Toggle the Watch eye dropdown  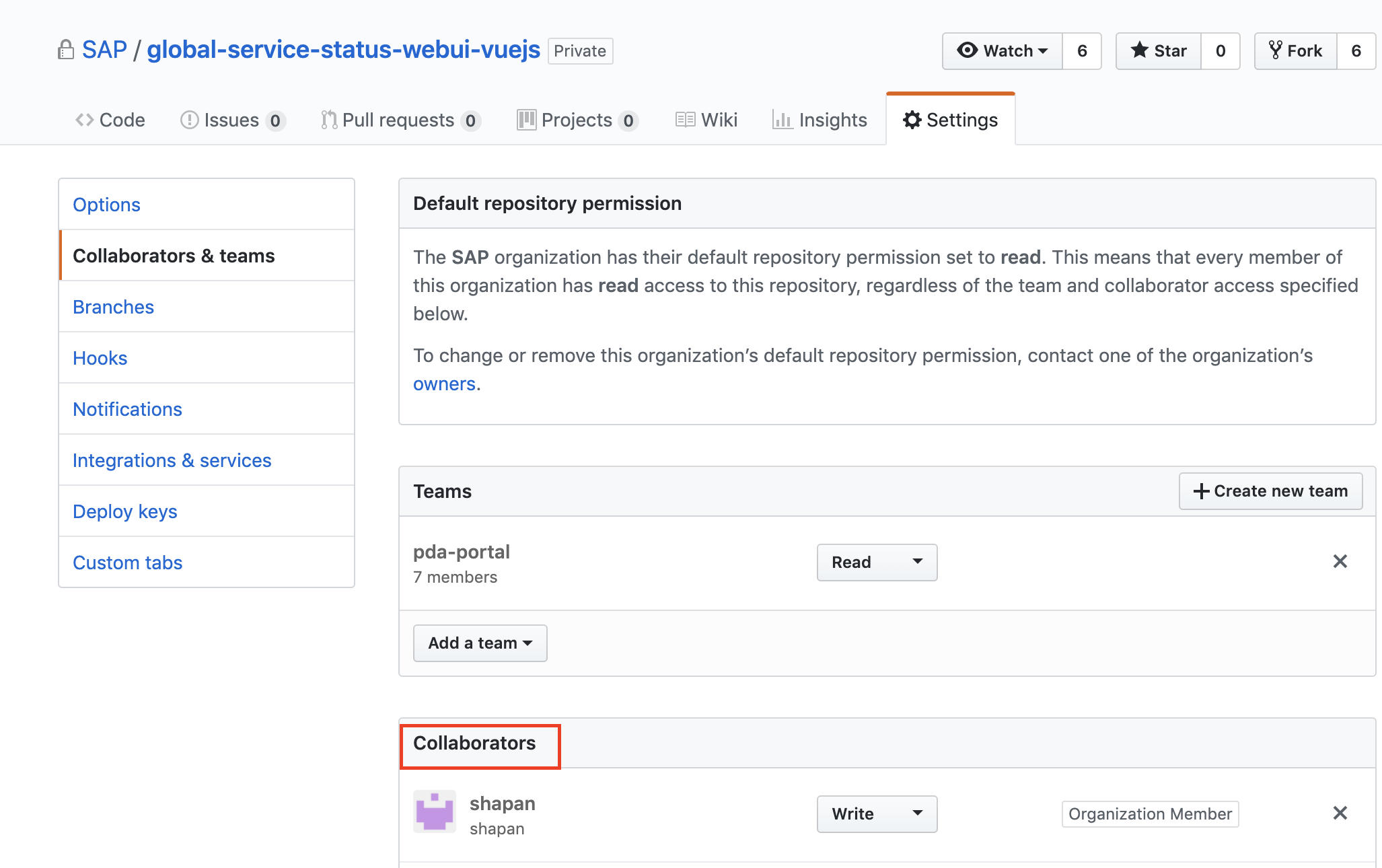(1003, 51)
